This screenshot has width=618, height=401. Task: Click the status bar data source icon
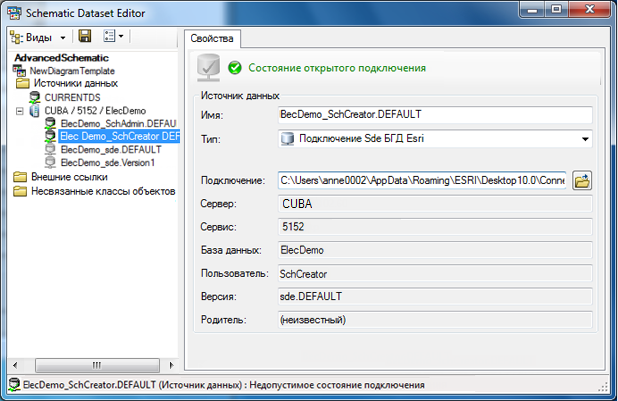click(x=15, y=385)
